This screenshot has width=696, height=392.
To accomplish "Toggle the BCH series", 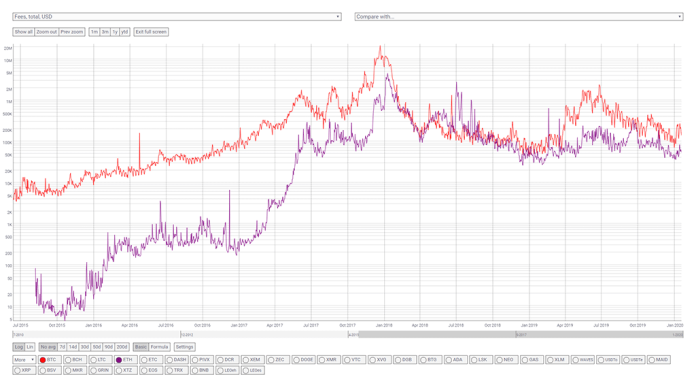I will 75,360.
